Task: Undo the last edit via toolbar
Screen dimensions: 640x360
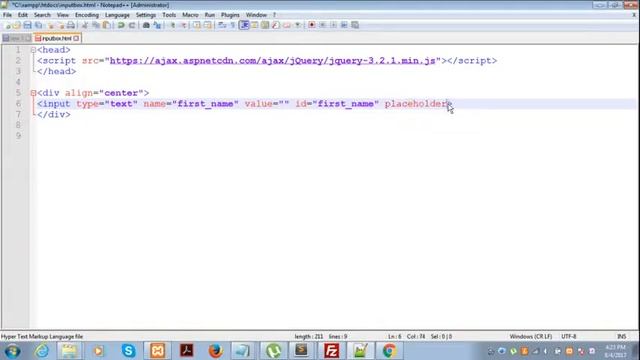Action: [121, 25]
